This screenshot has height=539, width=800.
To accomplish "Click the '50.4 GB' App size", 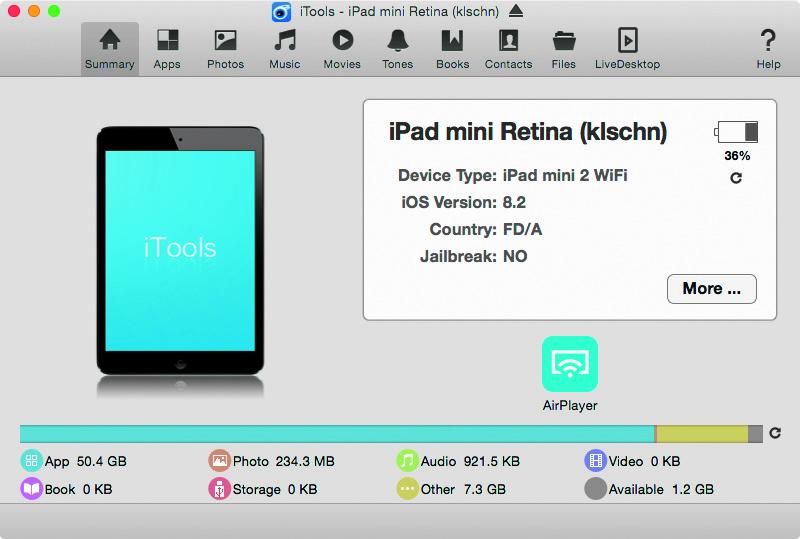I will [102, 461].
